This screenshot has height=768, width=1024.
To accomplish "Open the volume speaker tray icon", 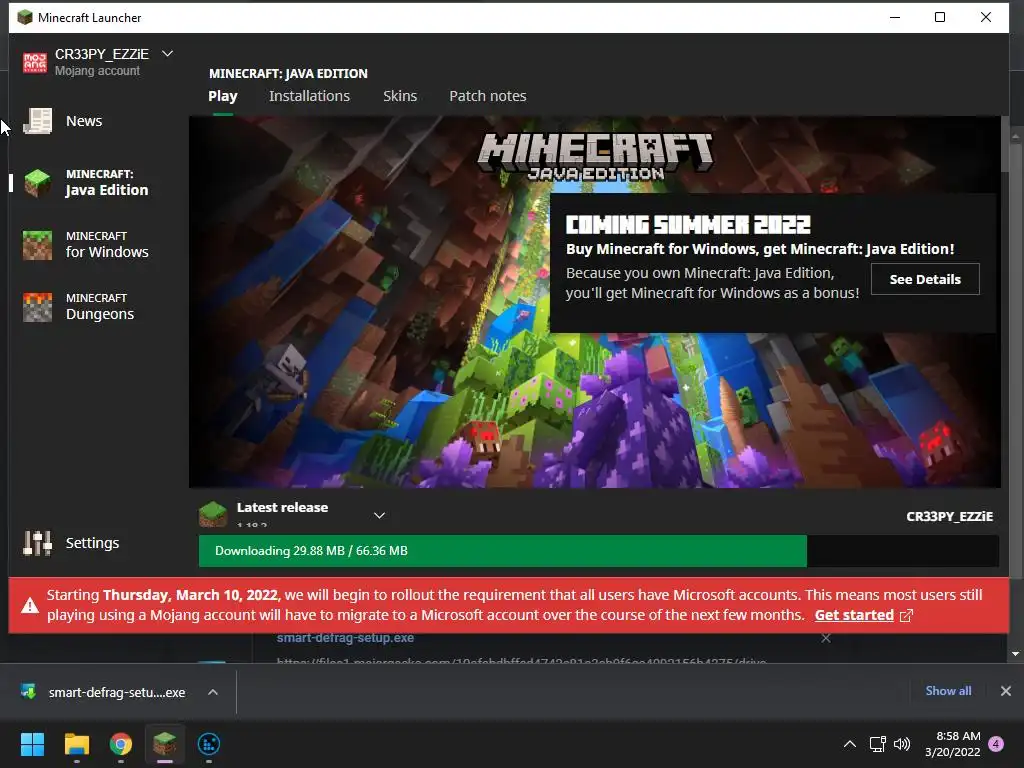I will tap(902, 744).
